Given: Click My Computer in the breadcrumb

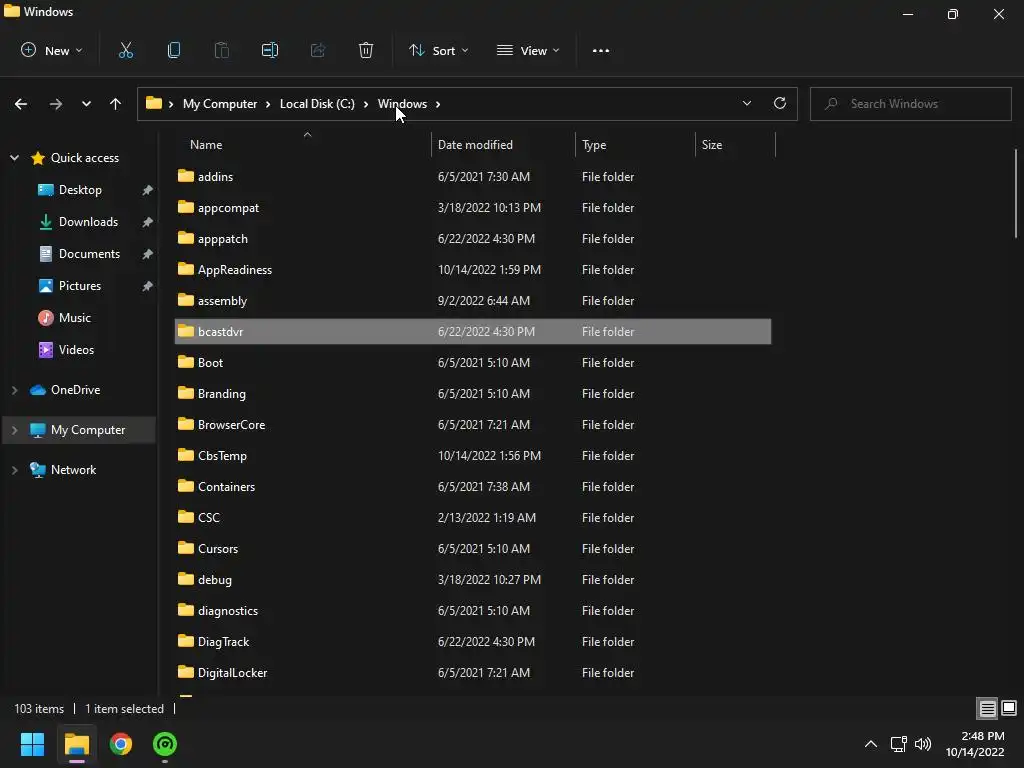Looking at the screenshot, I should point(219,104).
